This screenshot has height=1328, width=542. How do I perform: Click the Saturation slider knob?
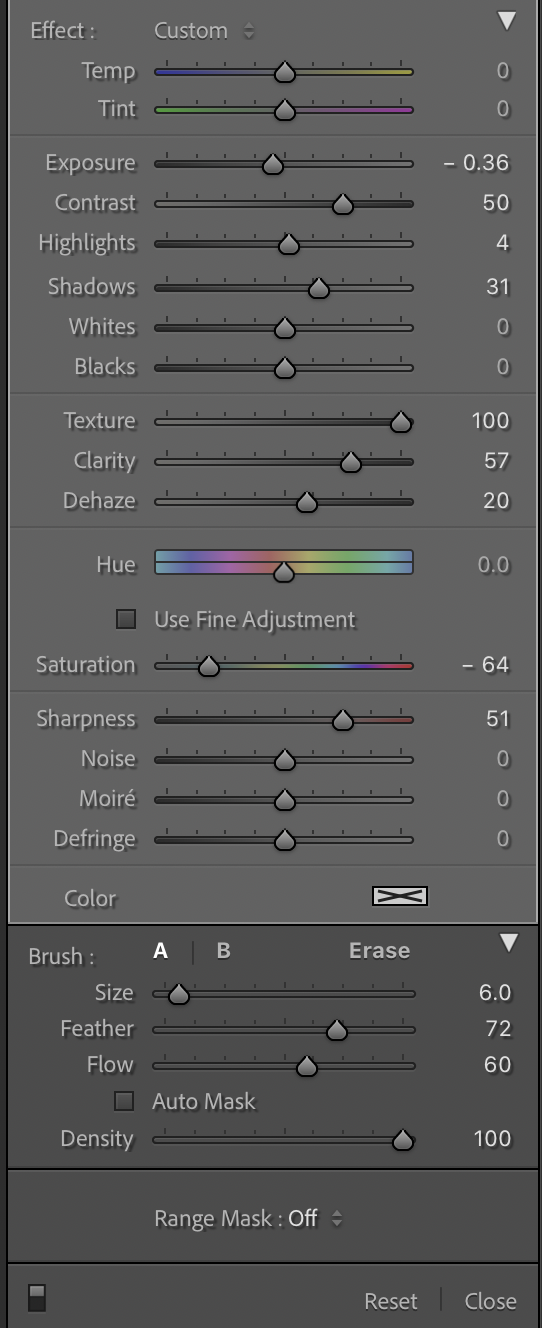pyautogui.click(x=208, y=666)
